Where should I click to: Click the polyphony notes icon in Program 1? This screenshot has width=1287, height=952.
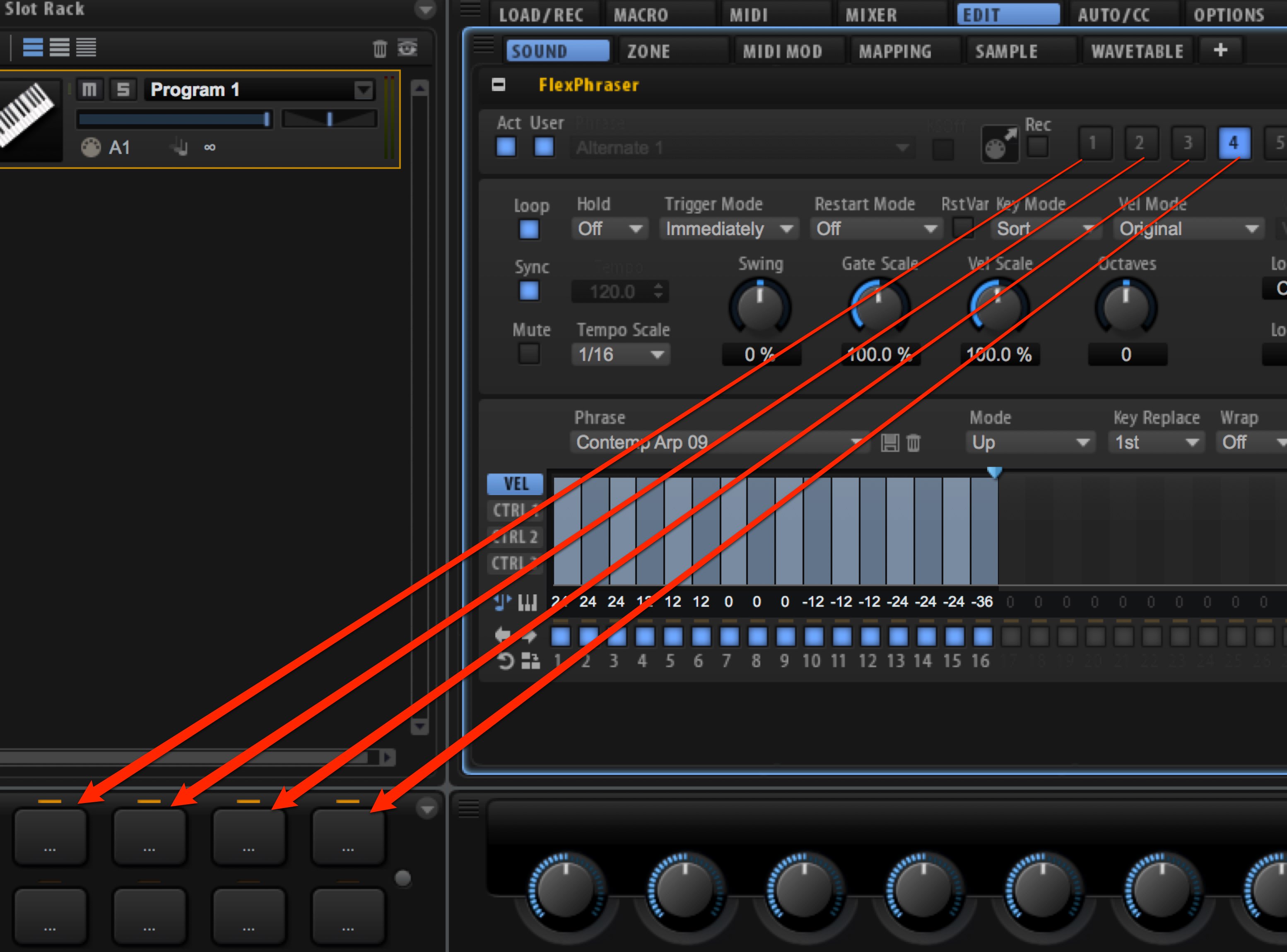click(x=180, y=147)
